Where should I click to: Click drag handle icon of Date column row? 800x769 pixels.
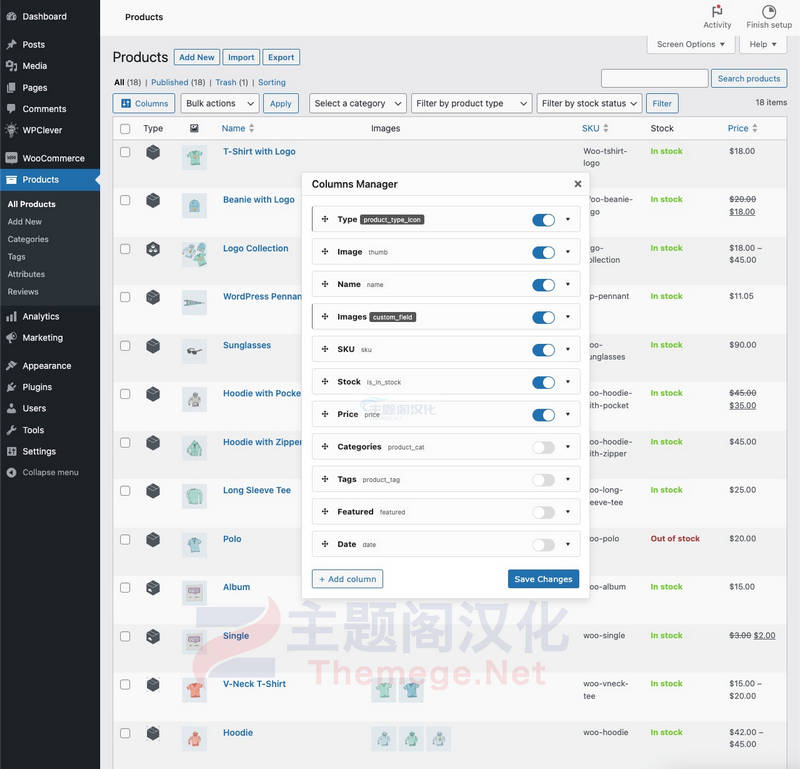pos(325,544)
